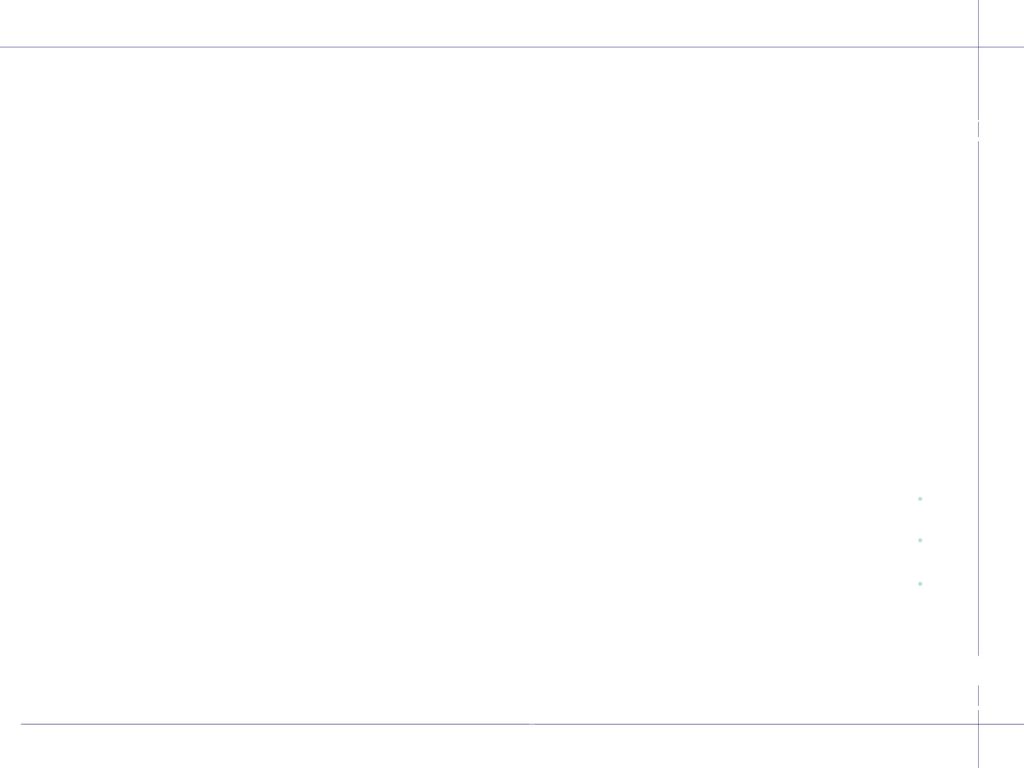
Task: Click the bottom-right corner cell
Action: 1002,746
